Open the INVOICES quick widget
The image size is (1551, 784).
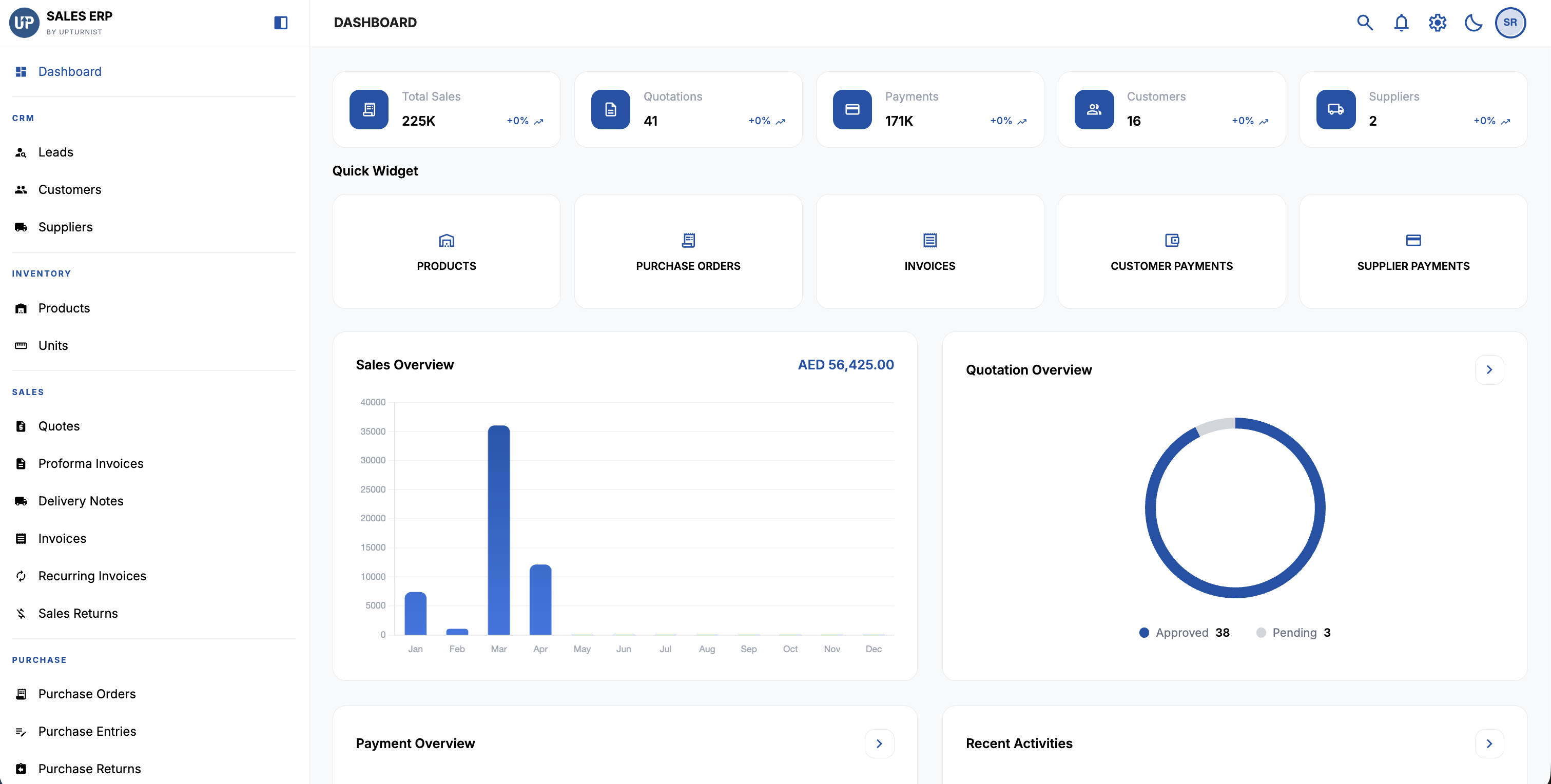click(930, 252)
